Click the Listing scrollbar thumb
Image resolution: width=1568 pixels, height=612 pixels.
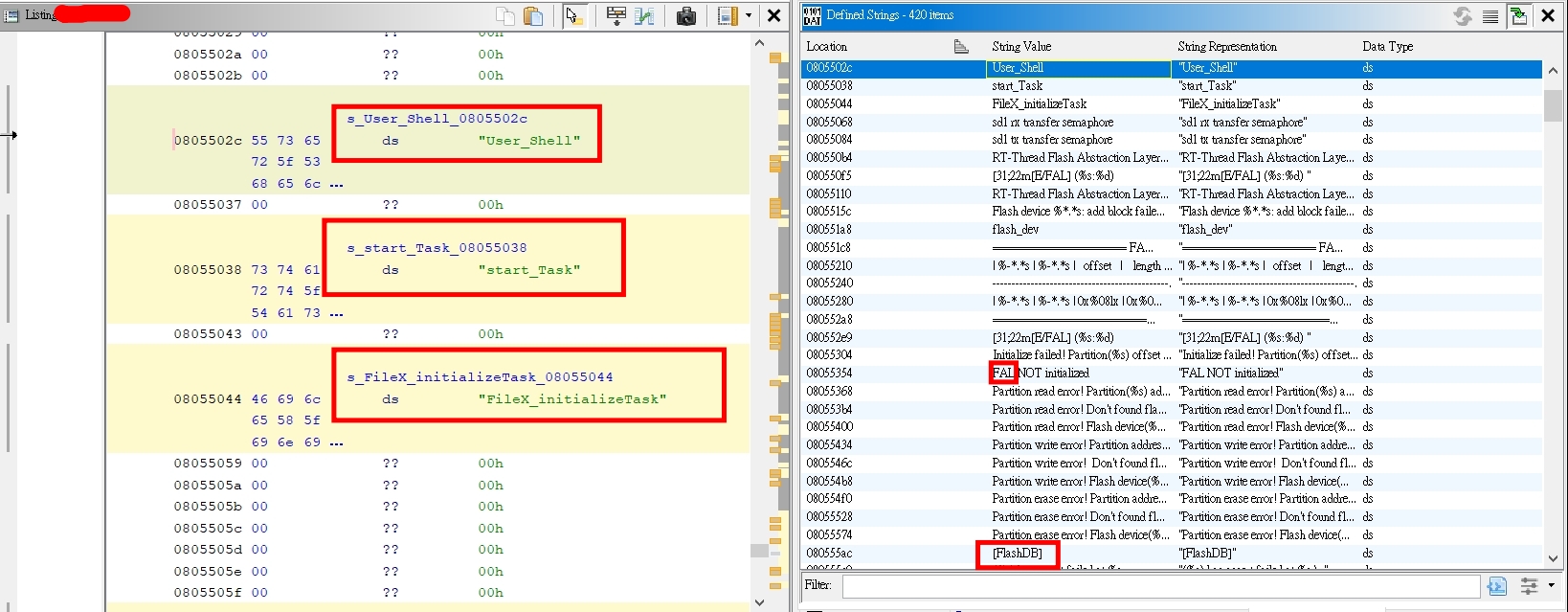point(759,551)
